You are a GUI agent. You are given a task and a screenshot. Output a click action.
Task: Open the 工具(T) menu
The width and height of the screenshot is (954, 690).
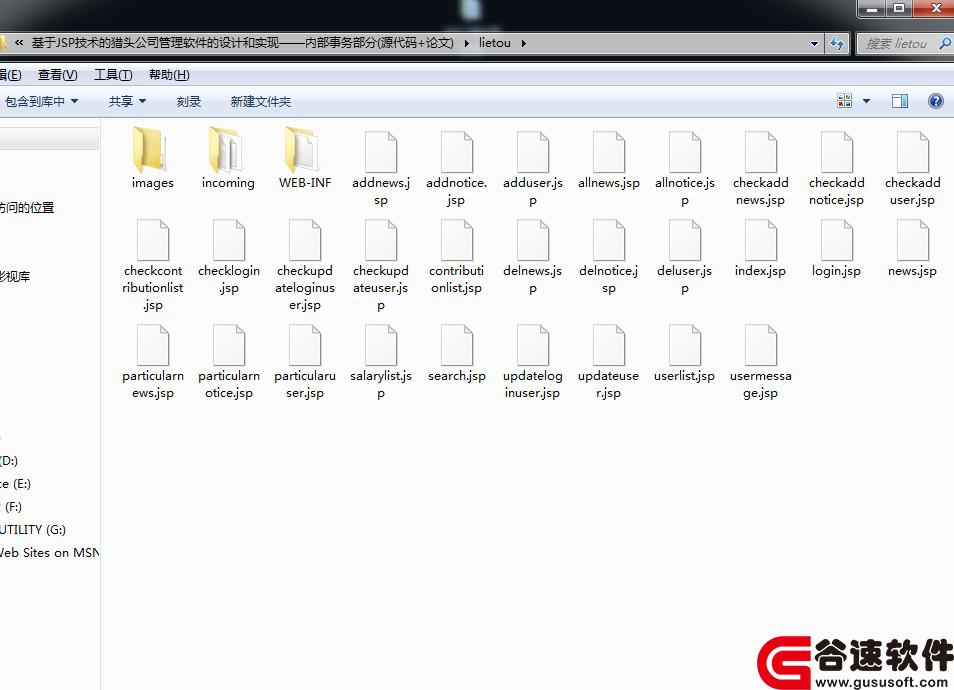[x=113, y=75]
